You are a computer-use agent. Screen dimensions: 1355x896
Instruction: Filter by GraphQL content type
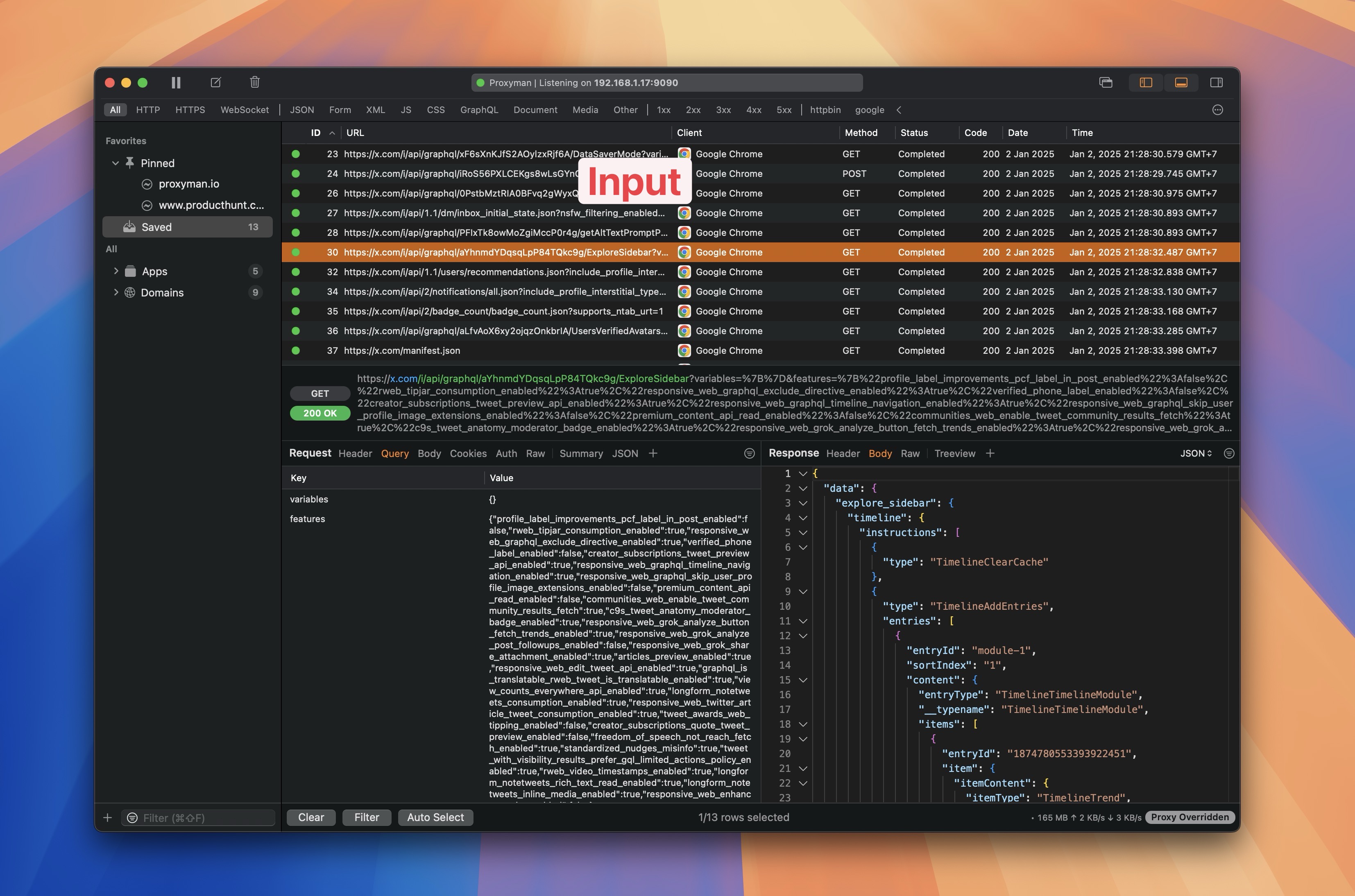click(480, 110)
